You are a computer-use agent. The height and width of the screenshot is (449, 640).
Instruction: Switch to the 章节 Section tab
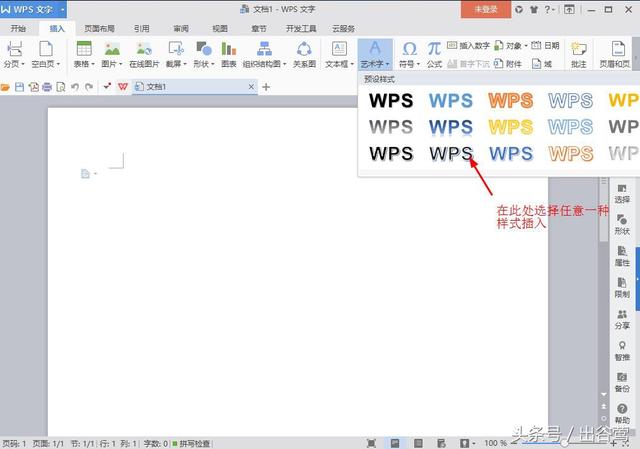point(259,29)
